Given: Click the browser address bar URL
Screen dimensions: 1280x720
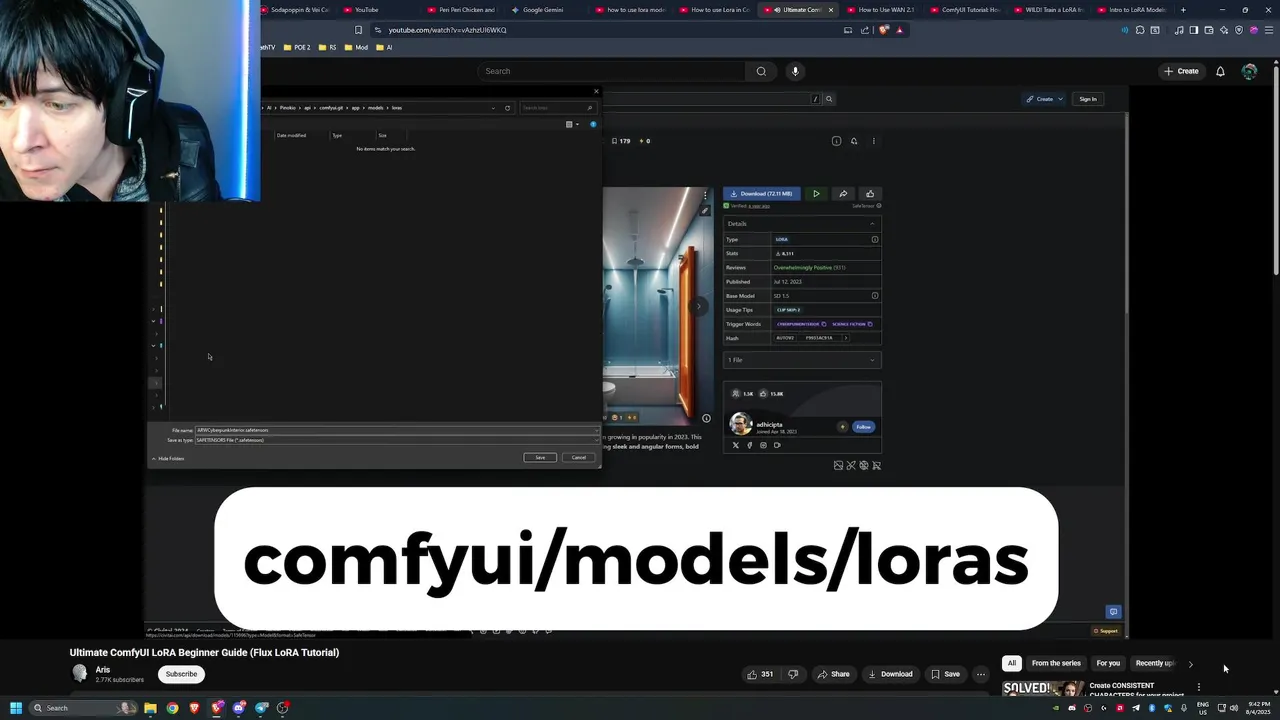Looking at the screenshot, I should [x=447, y=30].
